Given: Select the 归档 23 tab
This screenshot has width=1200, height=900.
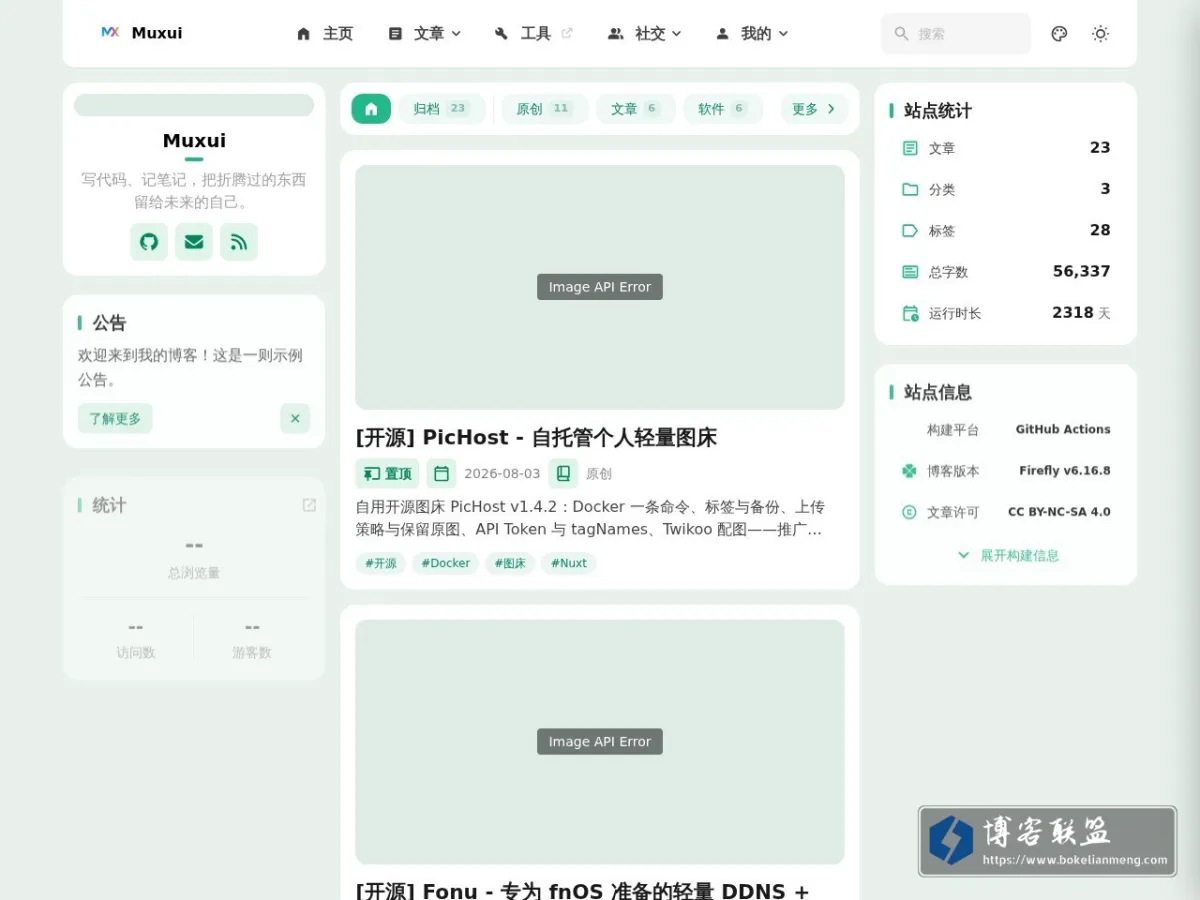Looking at the screenshot, I should (441, 109).
